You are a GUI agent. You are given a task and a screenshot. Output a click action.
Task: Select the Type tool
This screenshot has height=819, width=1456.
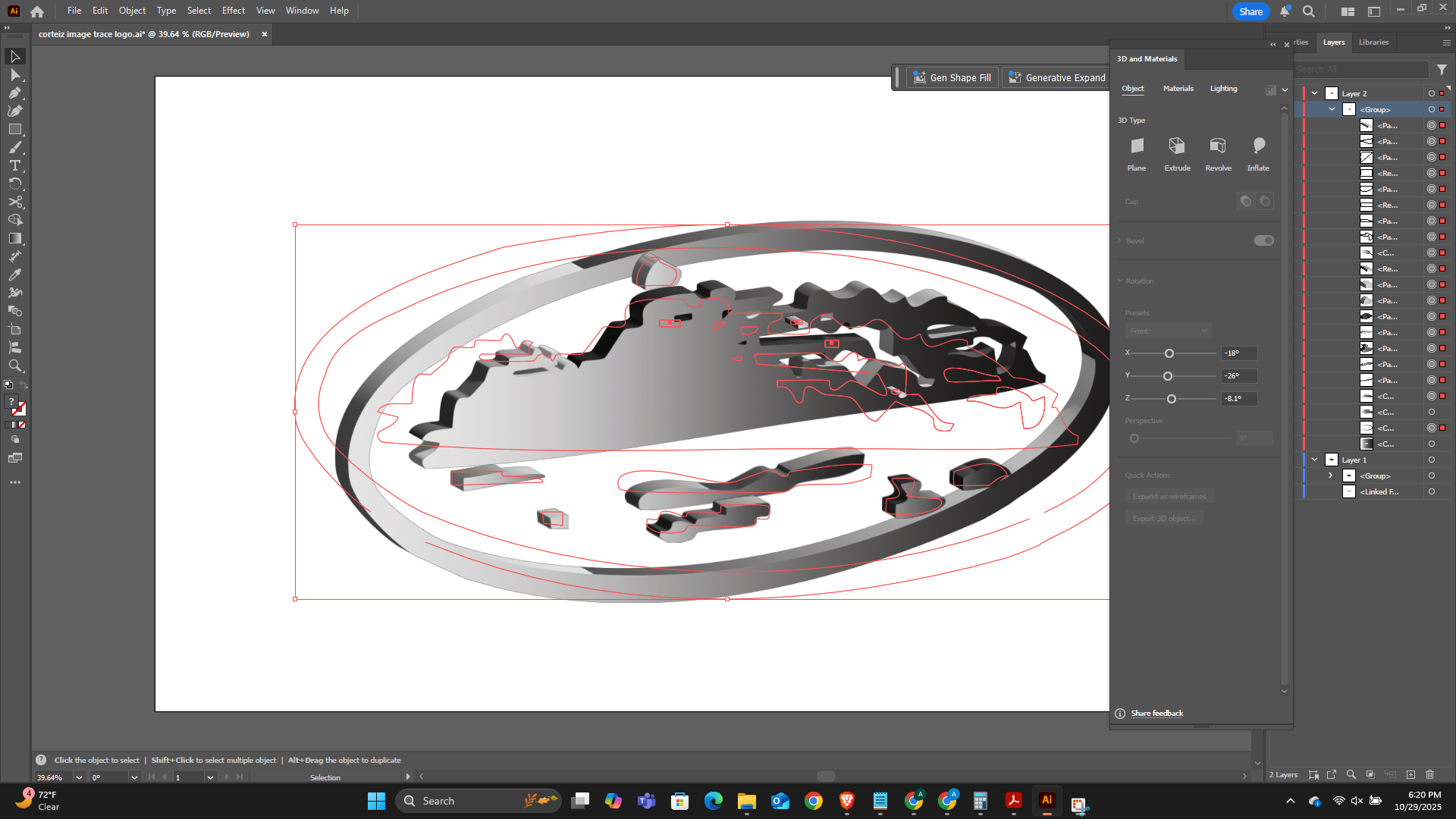(14, 165)
